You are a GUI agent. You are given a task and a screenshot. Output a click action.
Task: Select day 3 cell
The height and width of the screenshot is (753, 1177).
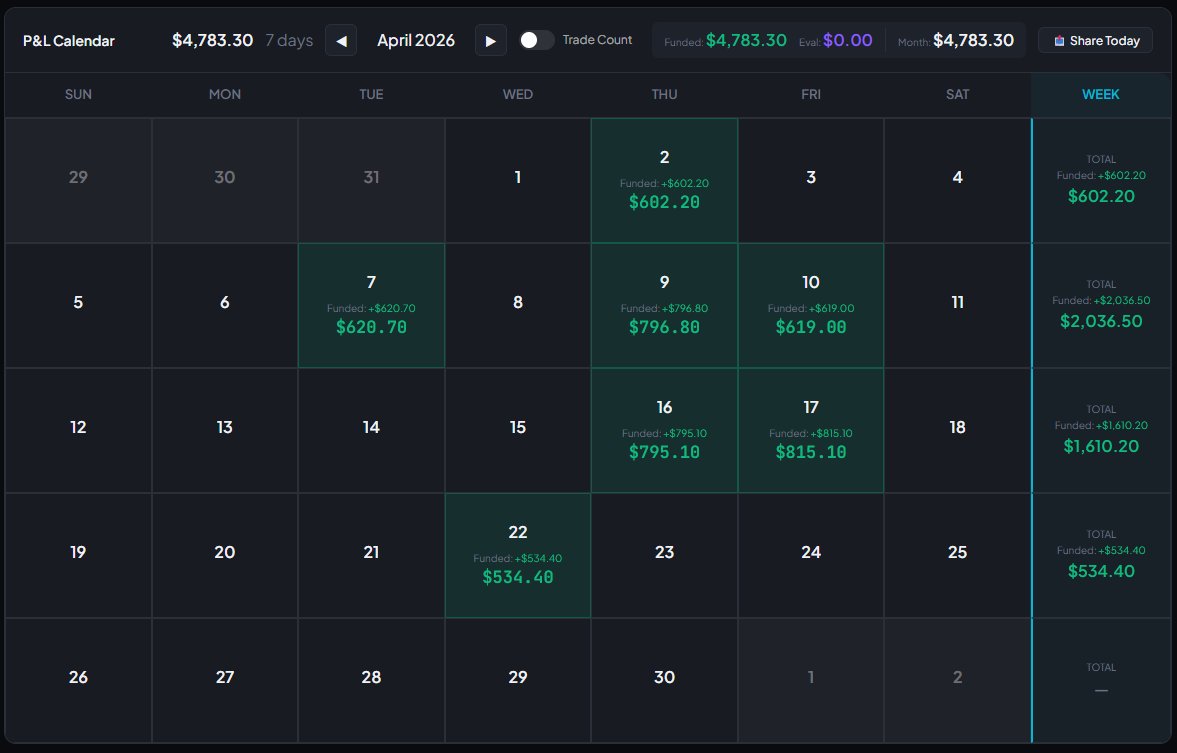811,180
